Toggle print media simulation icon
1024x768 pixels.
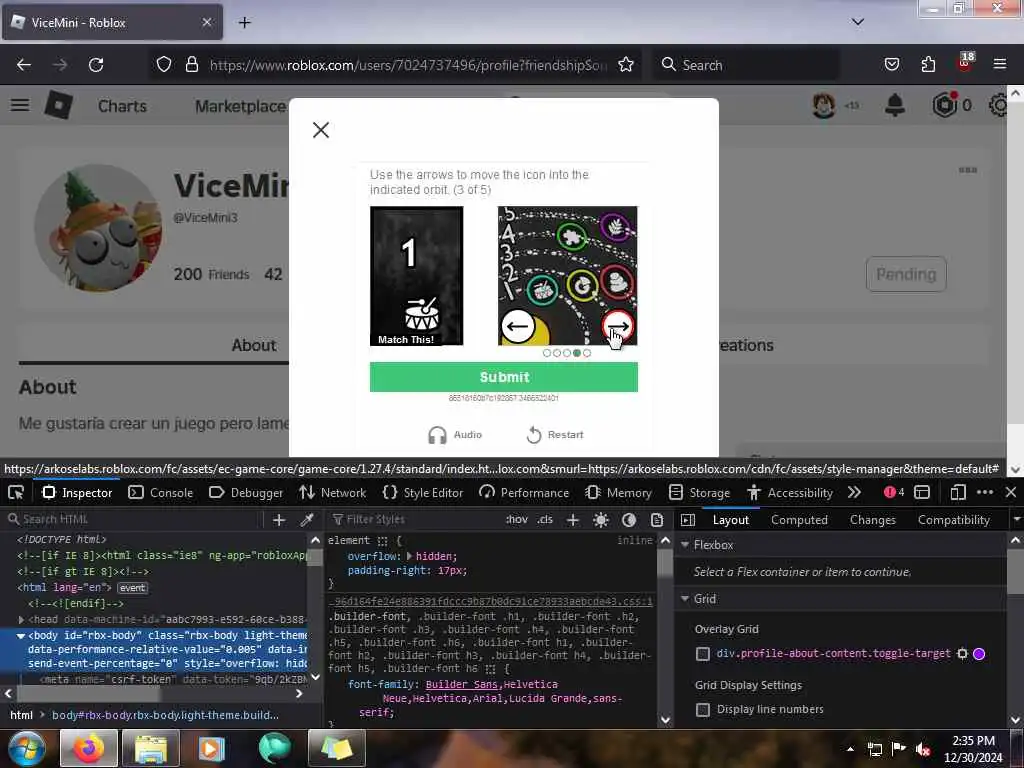(x=657, y=520)
